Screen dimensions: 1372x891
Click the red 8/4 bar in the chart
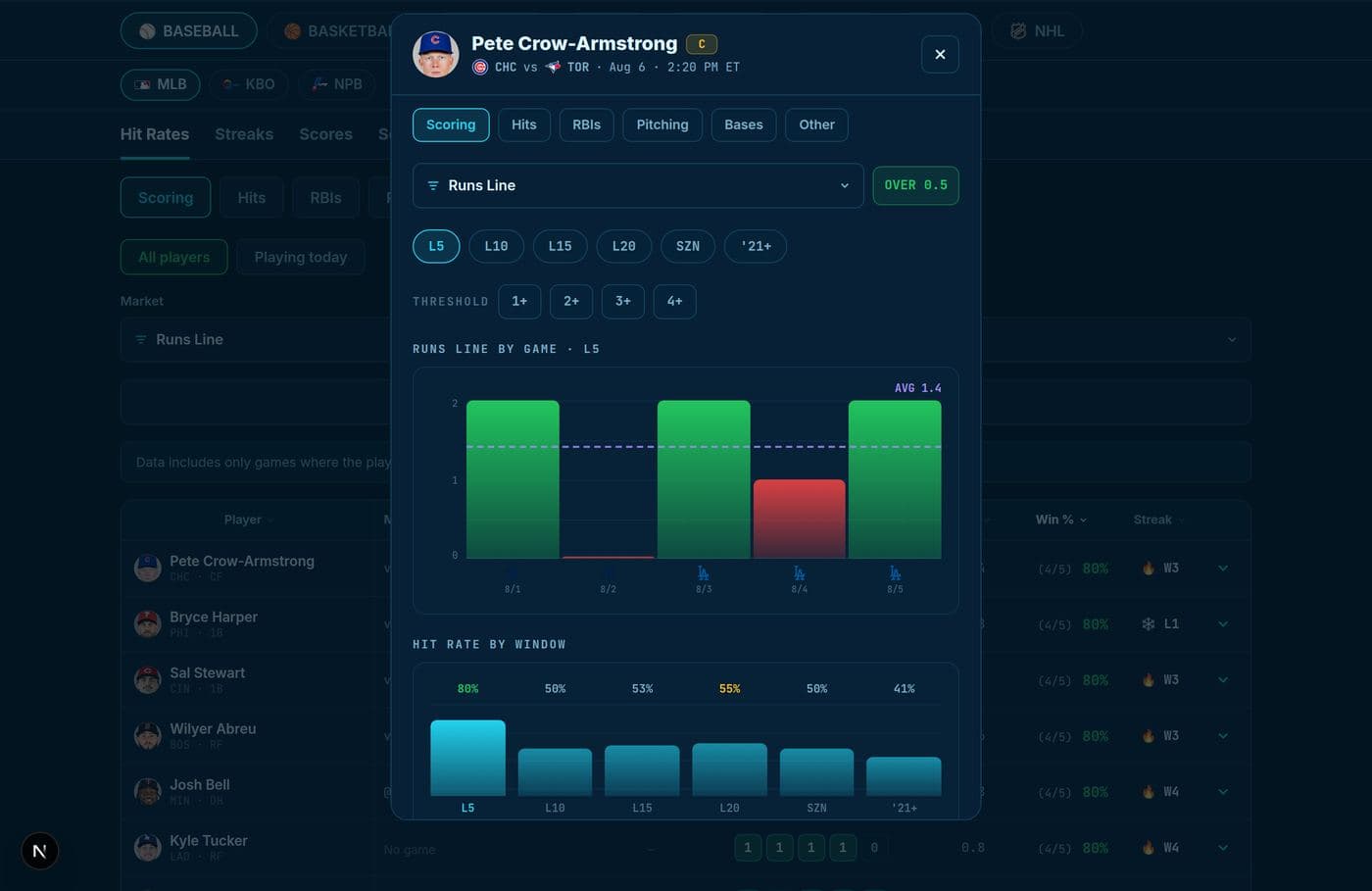pos(800,520)
